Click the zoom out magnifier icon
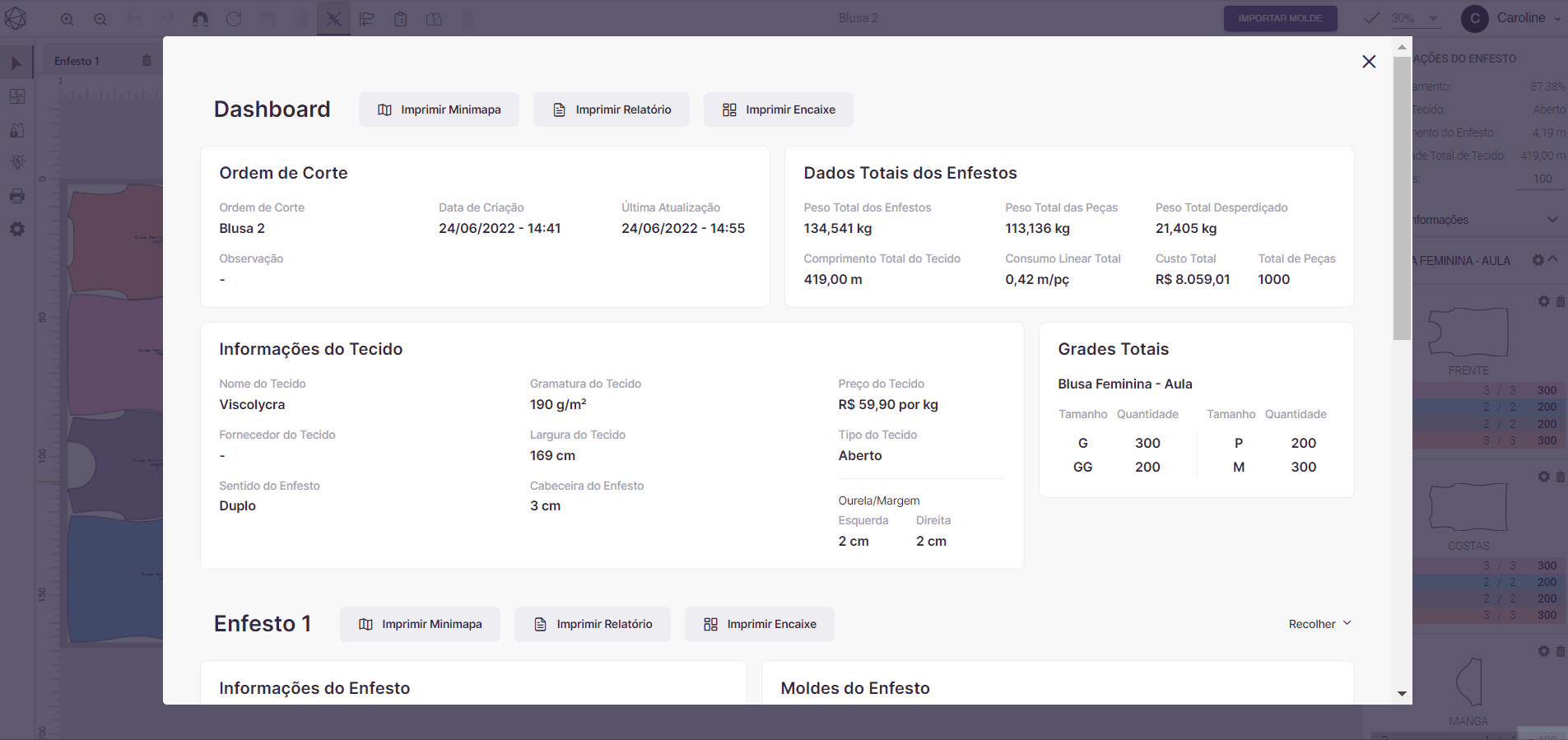 (x=100, y=19)
